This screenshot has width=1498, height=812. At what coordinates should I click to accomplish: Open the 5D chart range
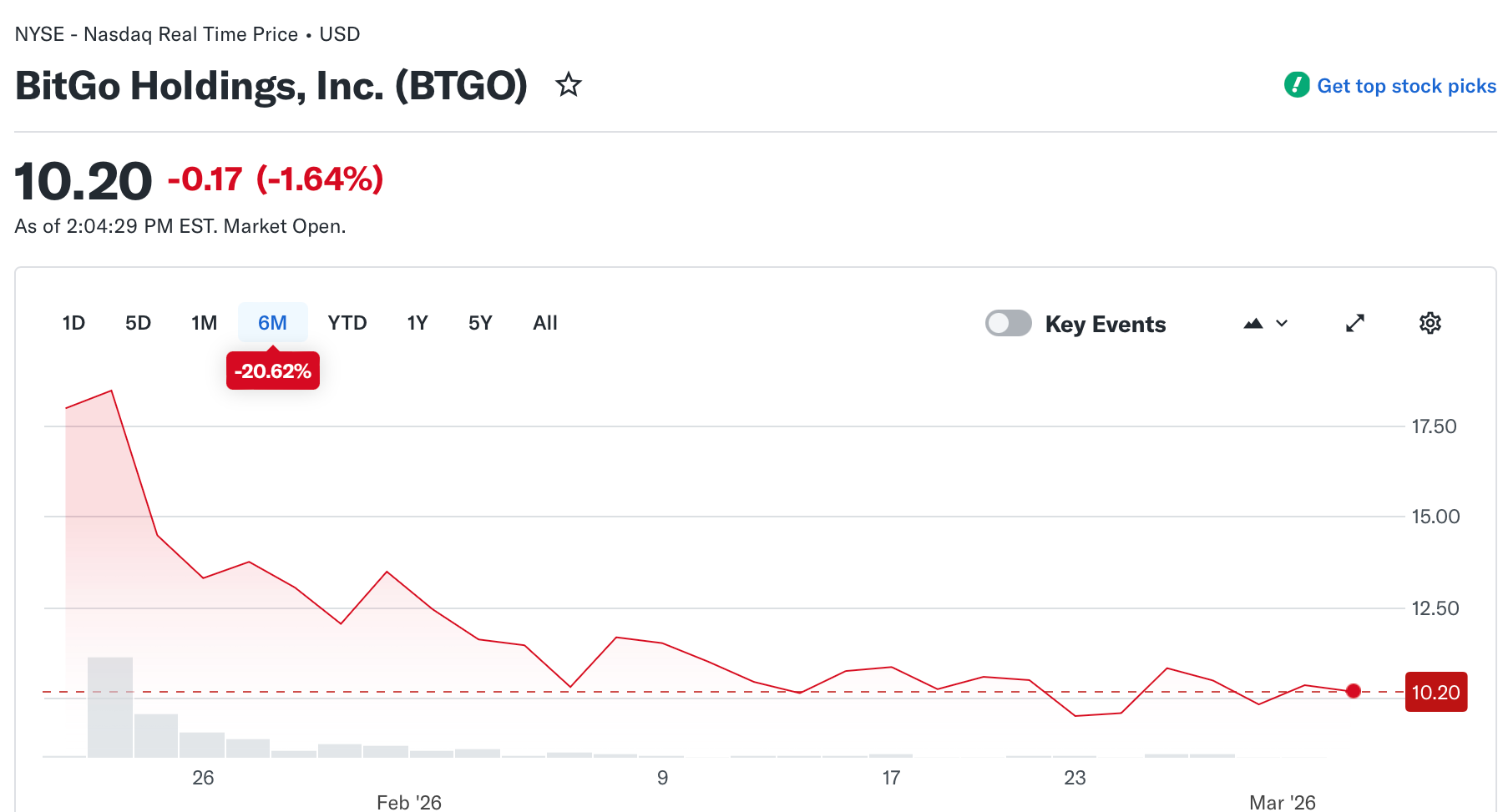pos(138,323)
